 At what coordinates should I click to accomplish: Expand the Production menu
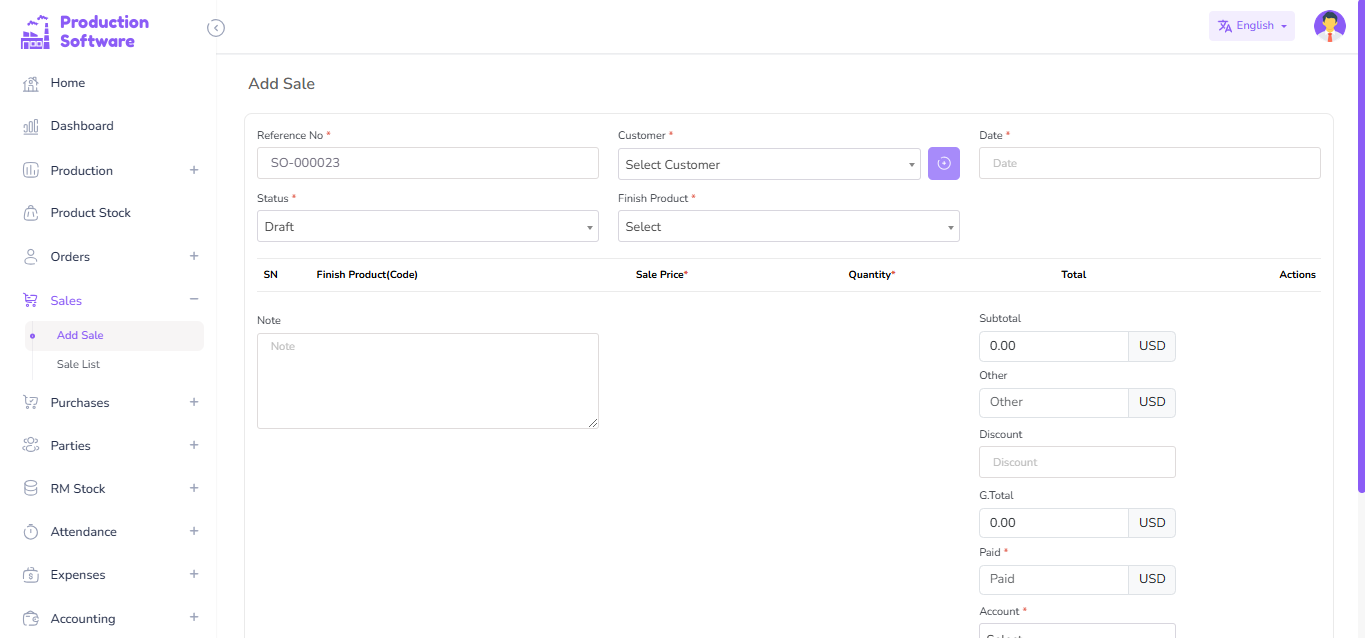coord(194,170)
